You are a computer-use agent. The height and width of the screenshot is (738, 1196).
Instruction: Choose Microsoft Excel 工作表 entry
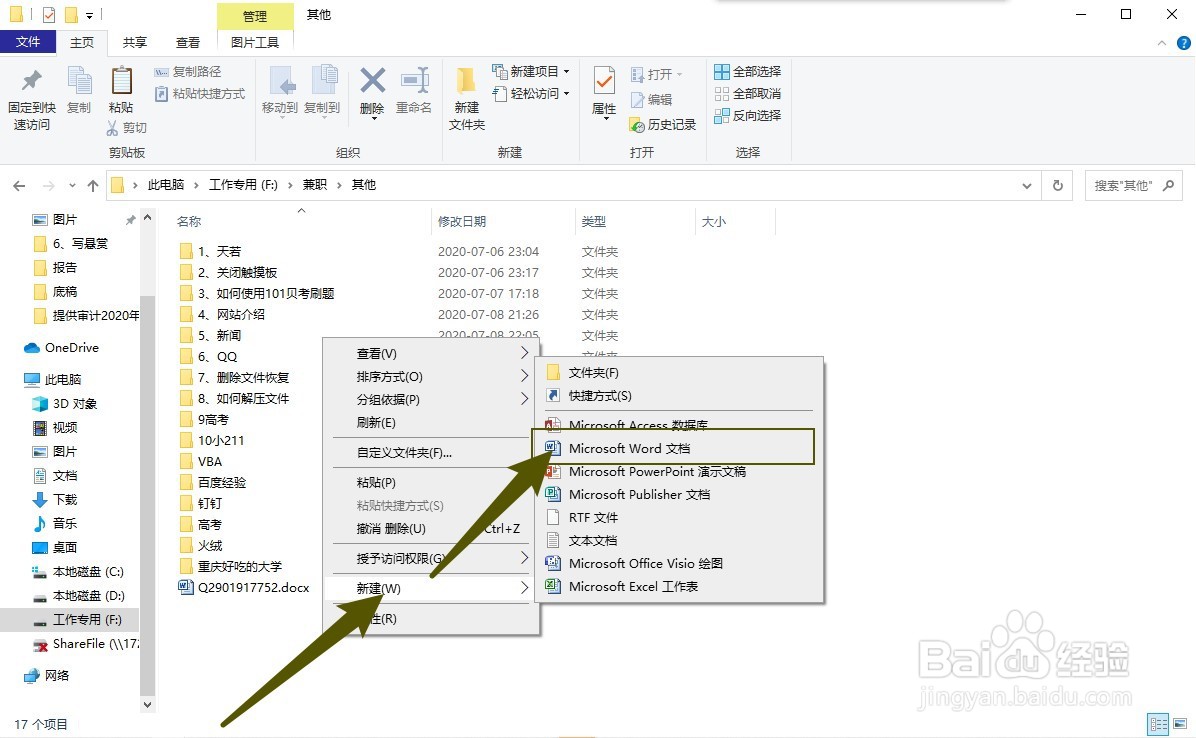pyautogui.click(x=679, y=586)
